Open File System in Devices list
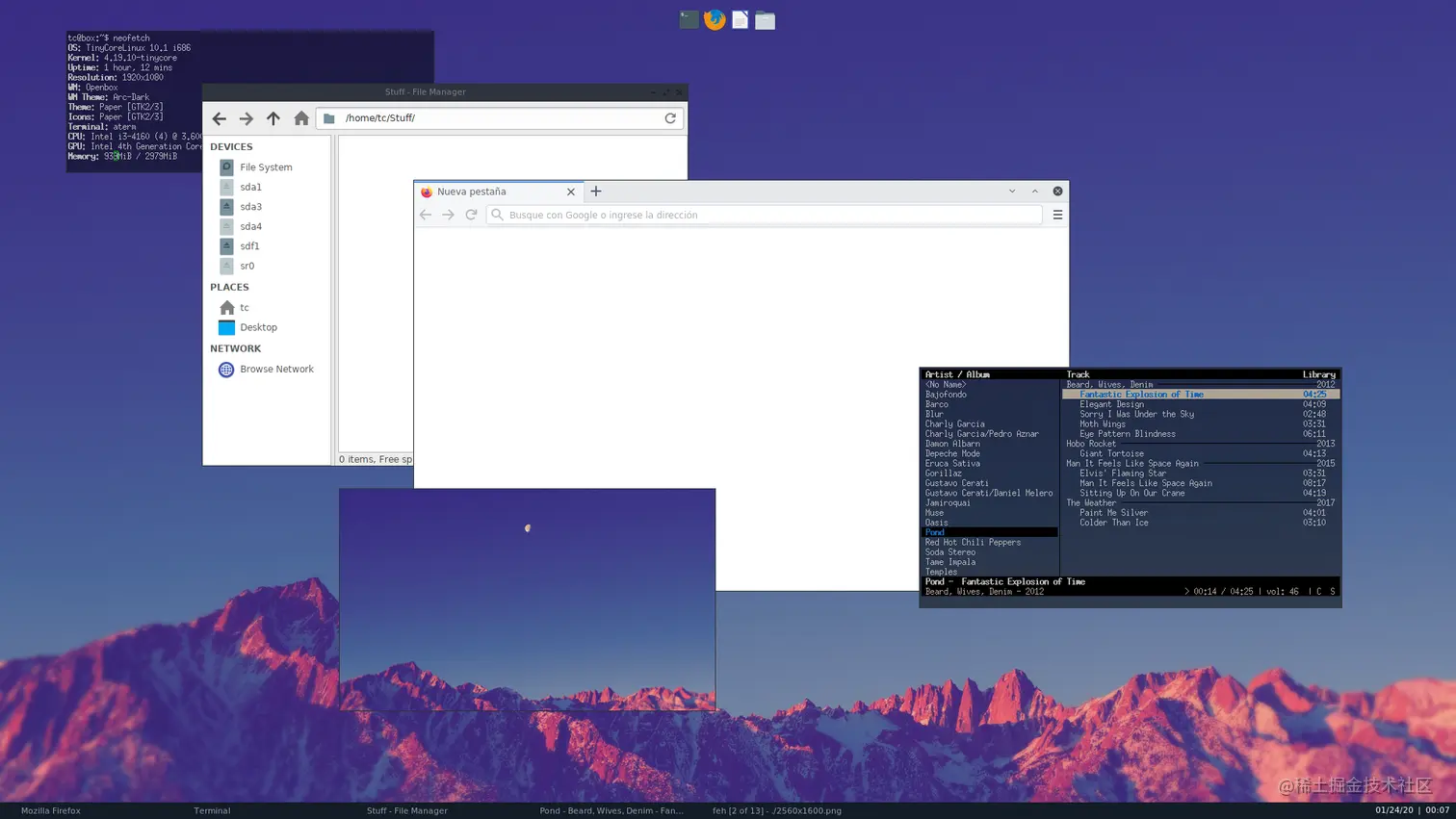The height and width of the screenshot is (819, 1456). pyautogui.click(x=266, y=167)
